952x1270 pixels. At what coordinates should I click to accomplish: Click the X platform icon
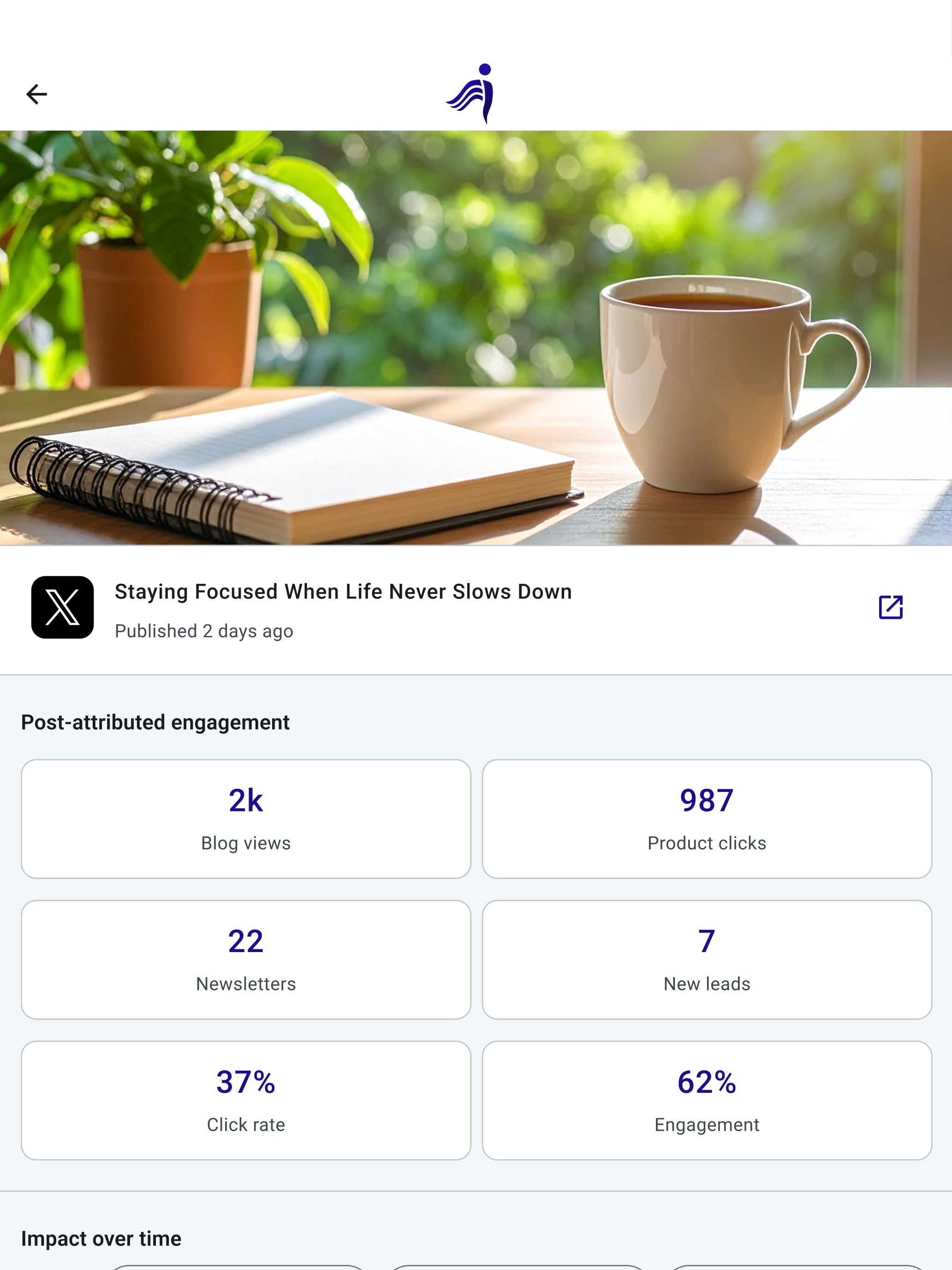63,607
